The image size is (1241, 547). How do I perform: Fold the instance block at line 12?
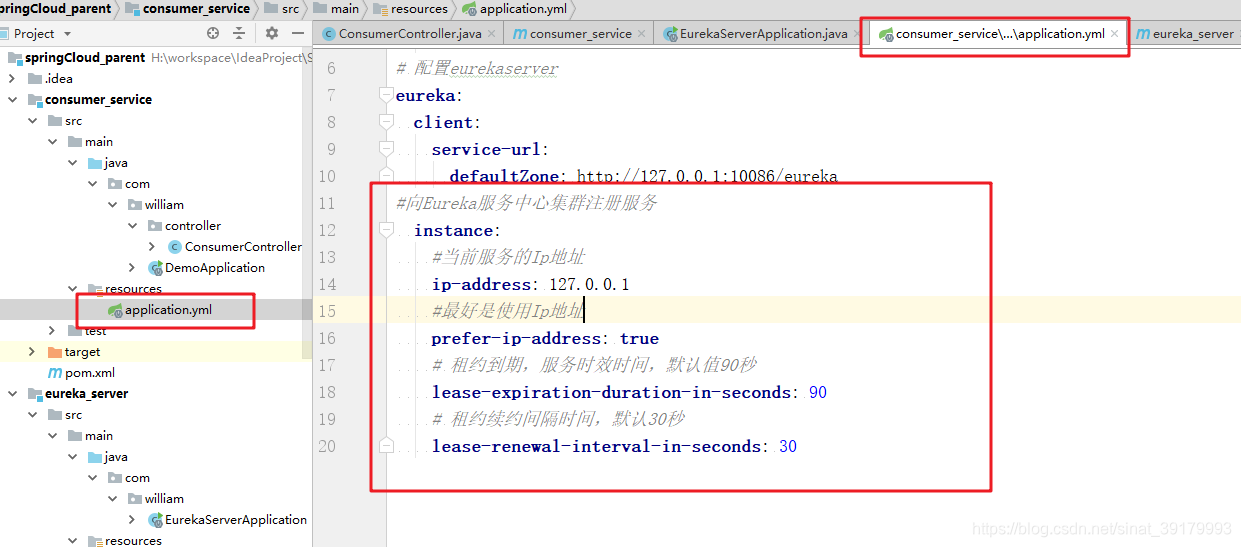coord(386,231)
